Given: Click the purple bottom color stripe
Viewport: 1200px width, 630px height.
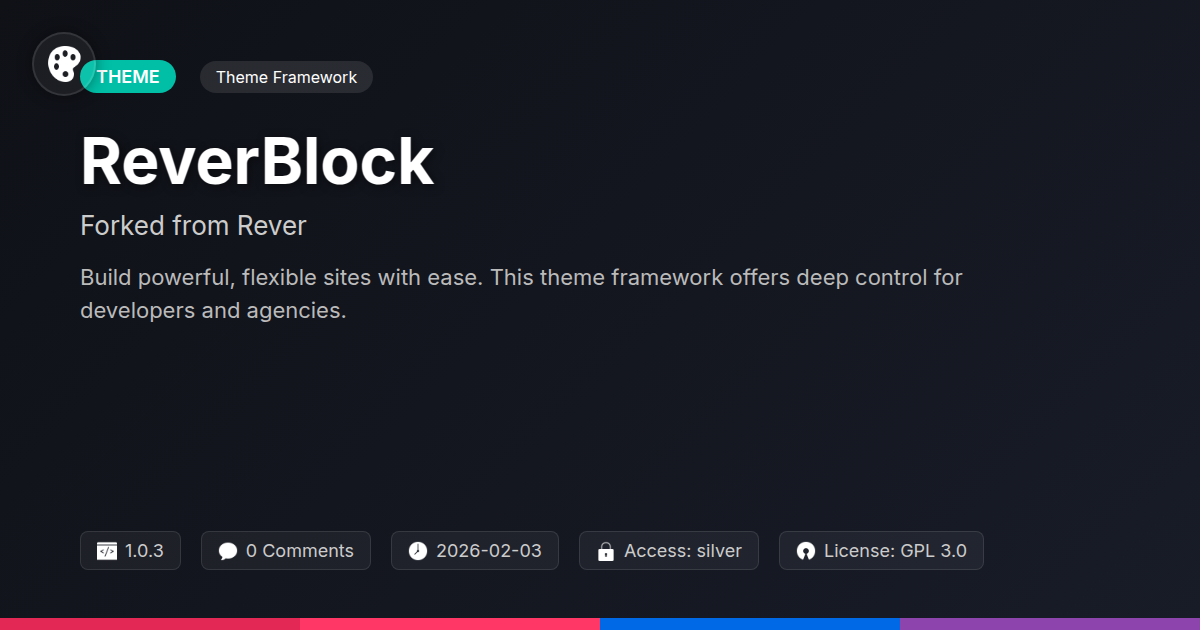Looking at the screenshot, I should (x=1050, y=623).
